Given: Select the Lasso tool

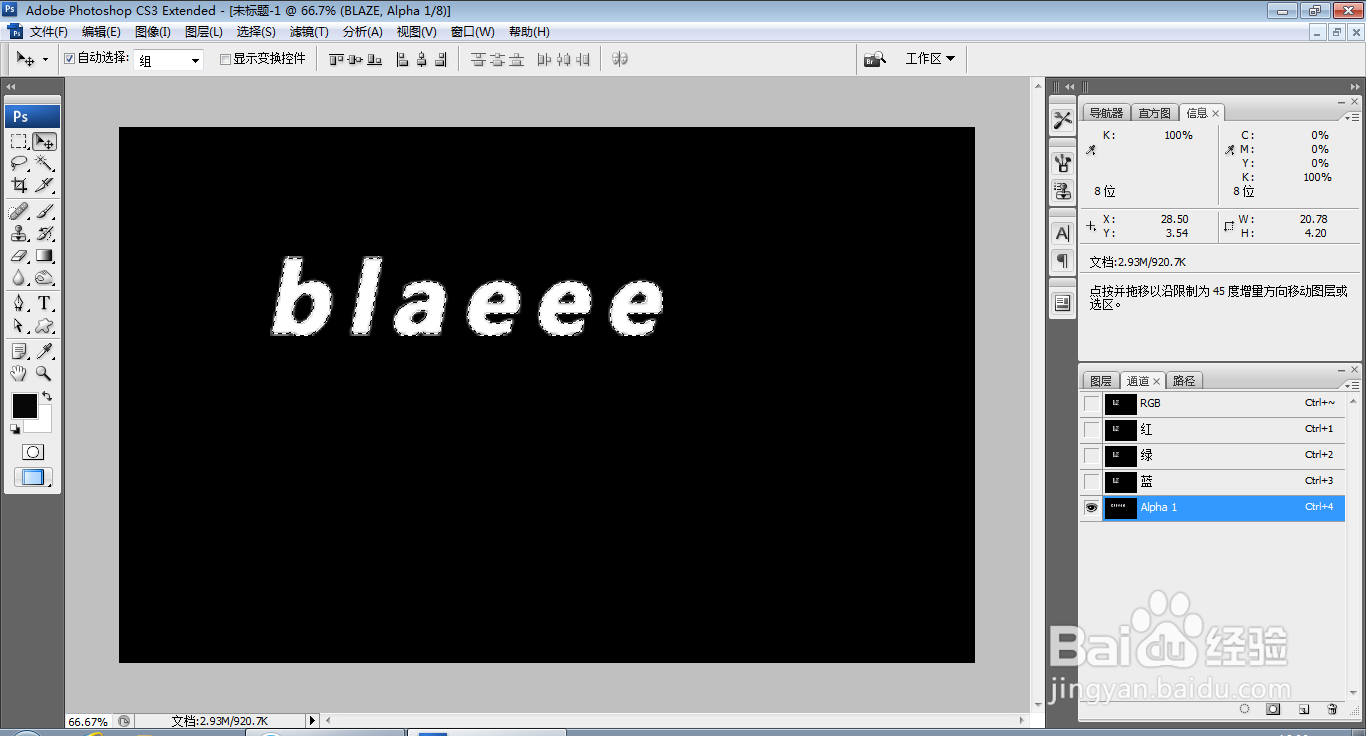Looking at the screenshot, I should (19, 163).
